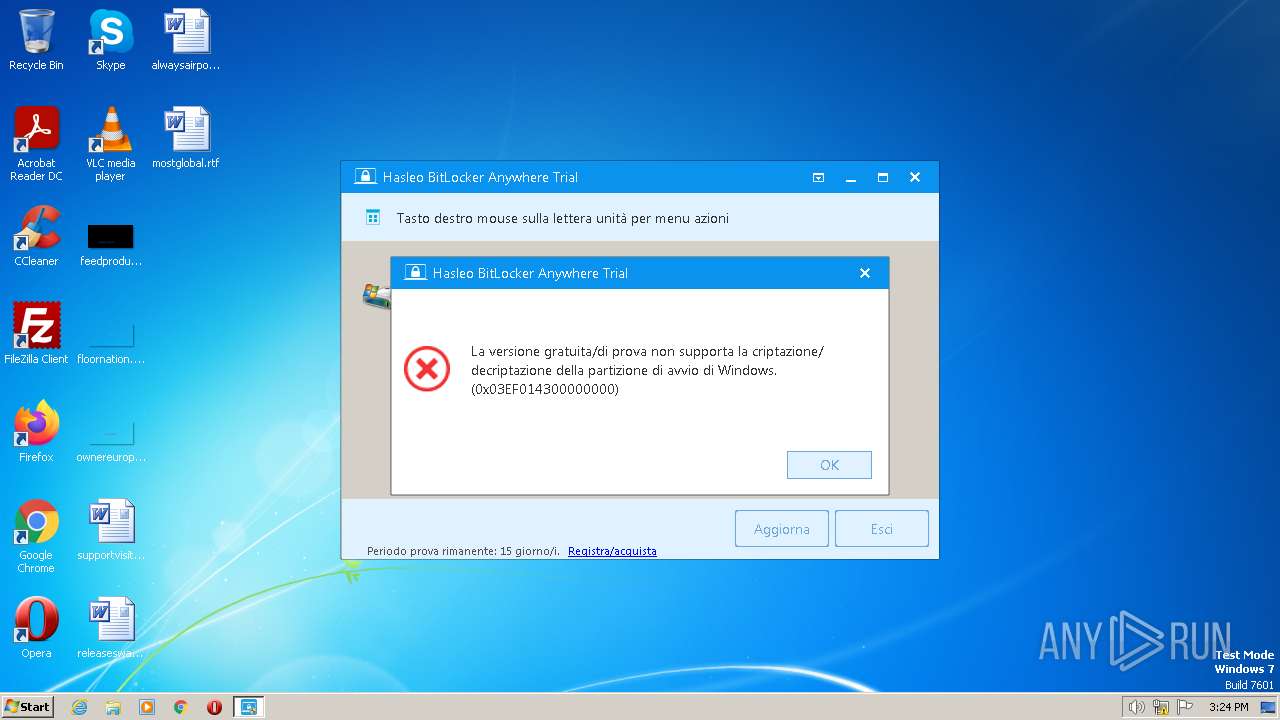This screenshot has height=720, width=1280.
Task: Select the CCleaner desktop shortcut
Action: [x=36, y=236]
